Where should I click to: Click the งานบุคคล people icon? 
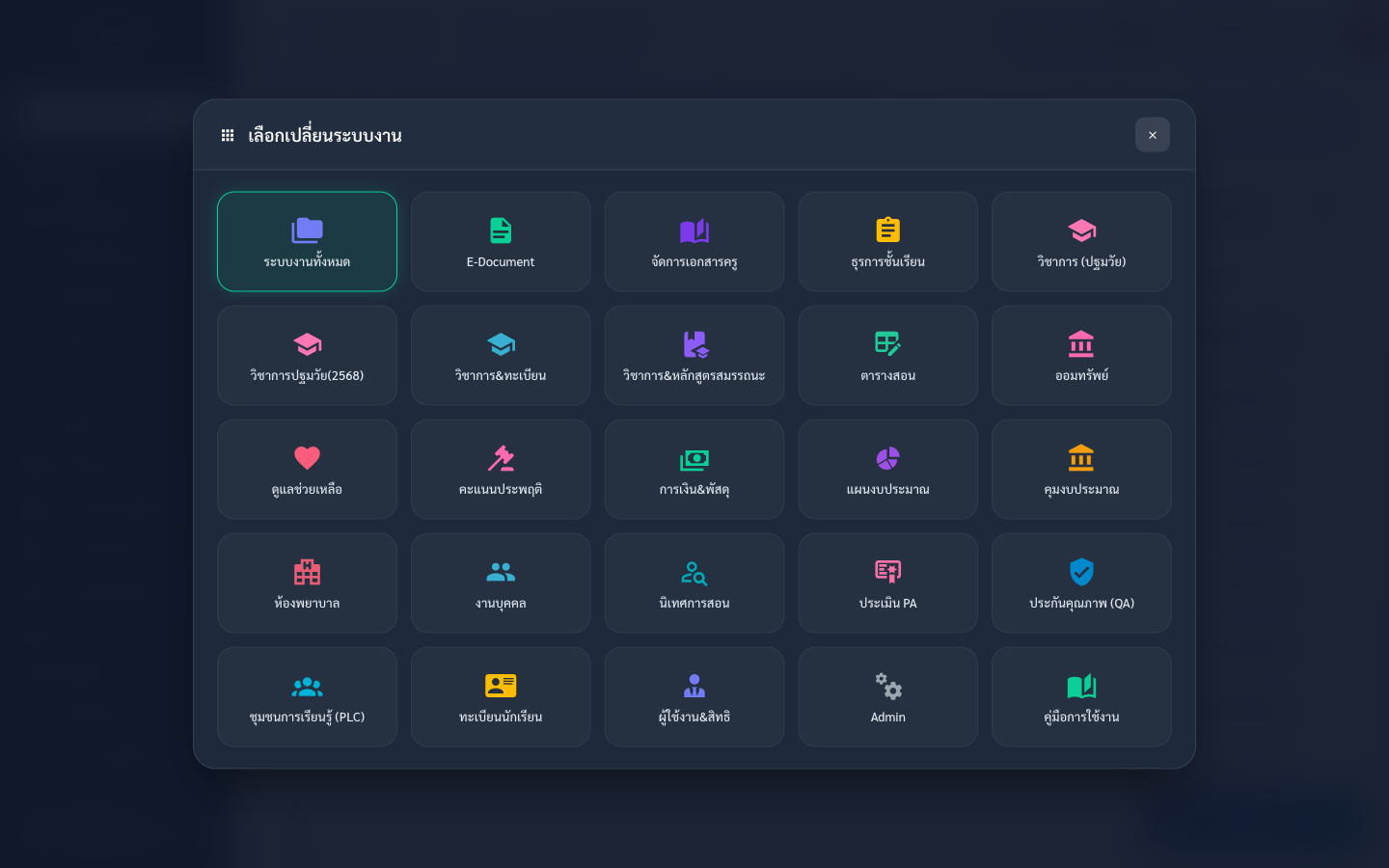click(x=501, y=573)
